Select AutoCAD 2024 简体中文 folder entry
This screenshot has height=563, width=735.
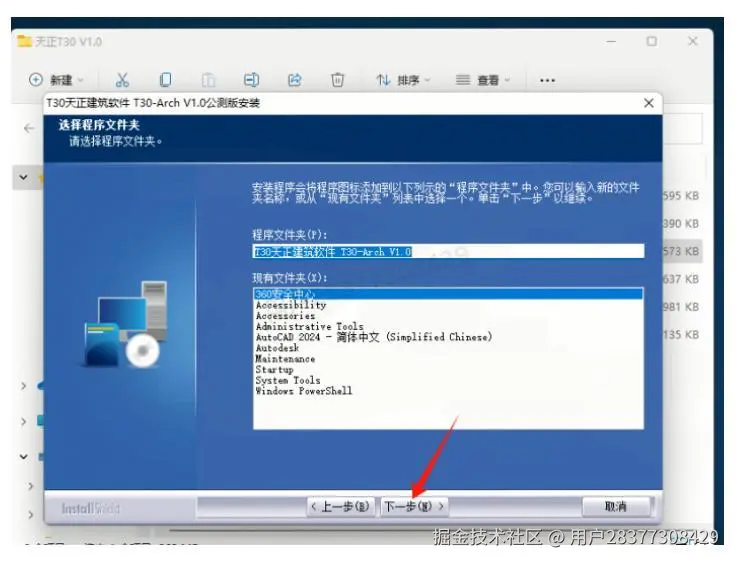(374, 337)
